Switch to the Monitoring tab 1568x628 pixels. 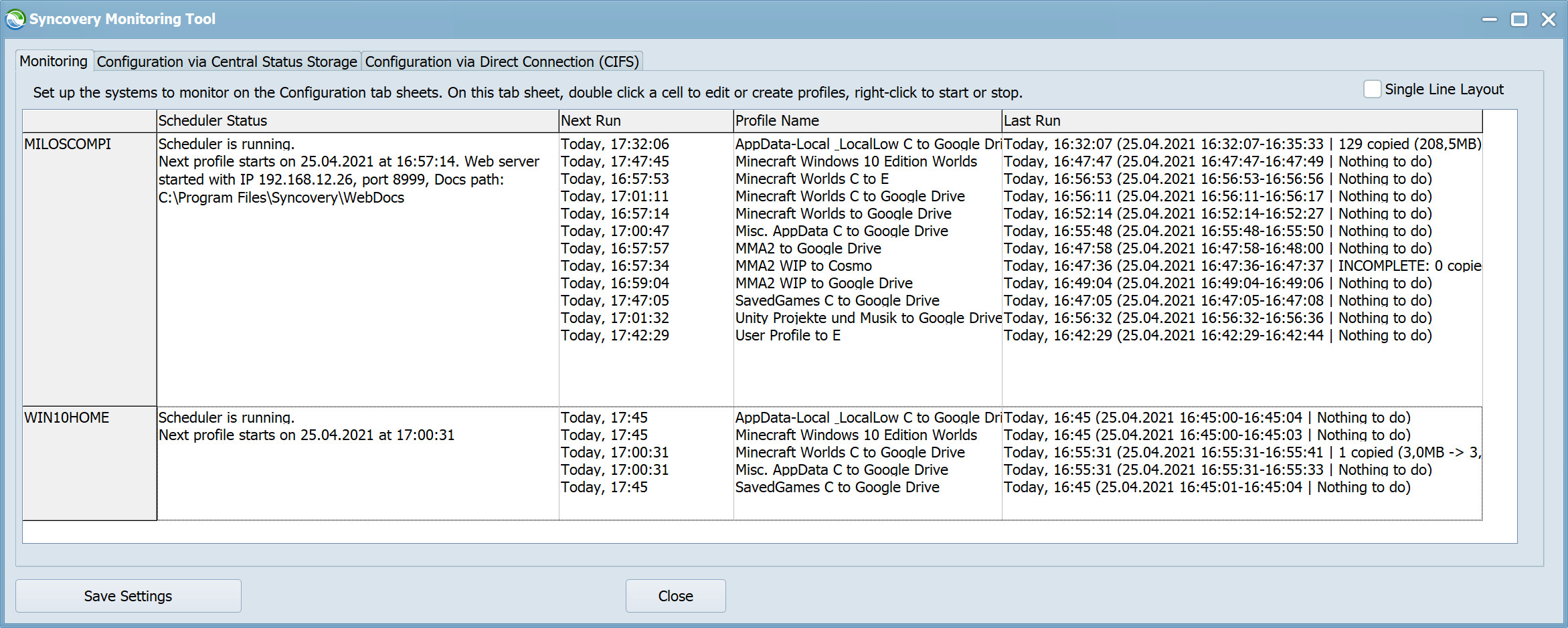point(54,61)
